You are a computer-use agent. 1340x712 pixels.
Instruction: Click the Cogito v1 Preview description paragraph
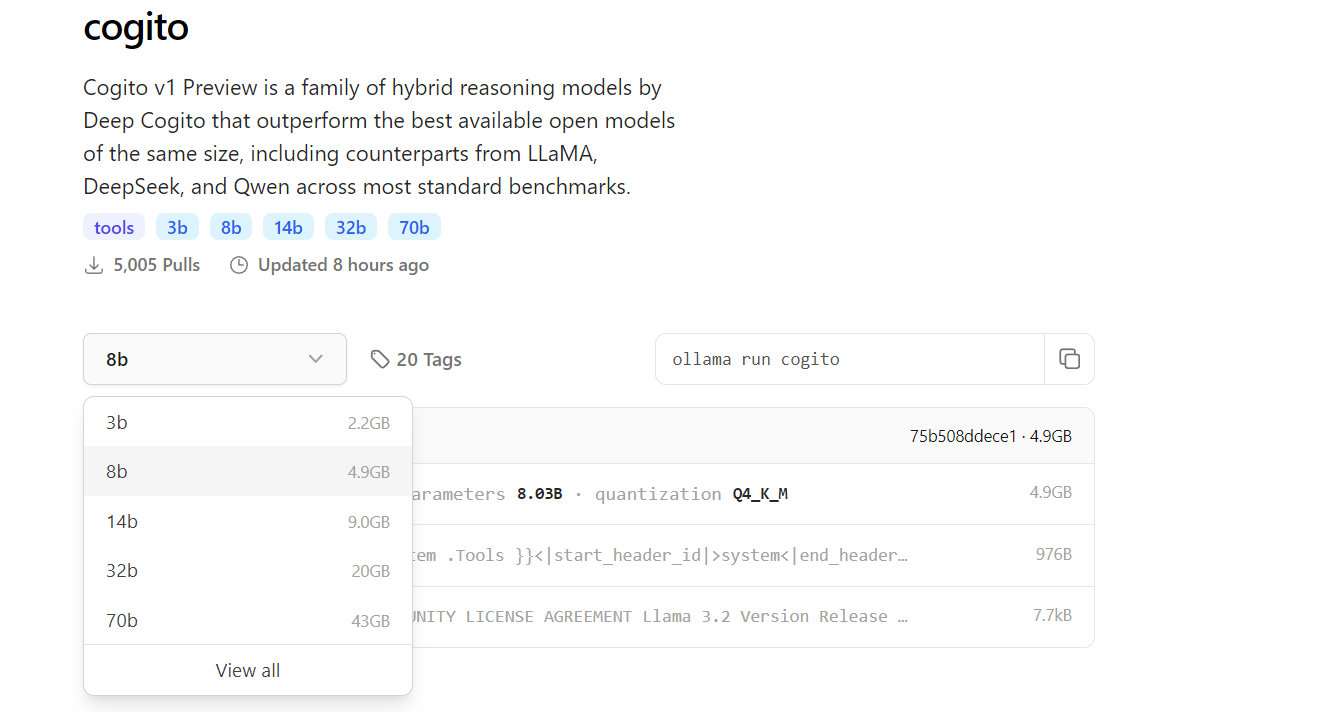[x=379, y=137]
